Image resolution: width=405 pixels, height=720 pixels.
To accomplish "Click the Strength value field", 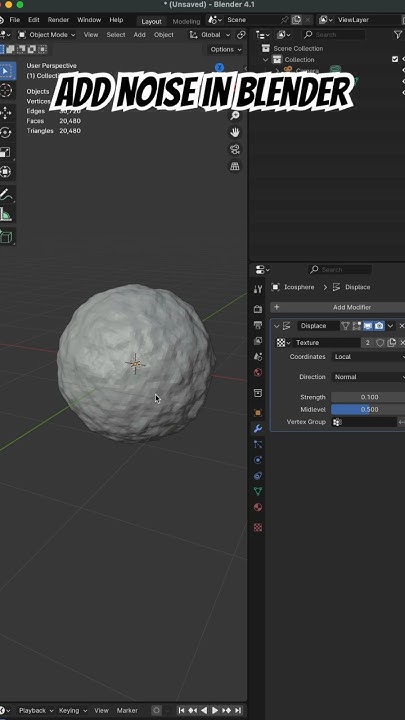I will coord(368,397).
